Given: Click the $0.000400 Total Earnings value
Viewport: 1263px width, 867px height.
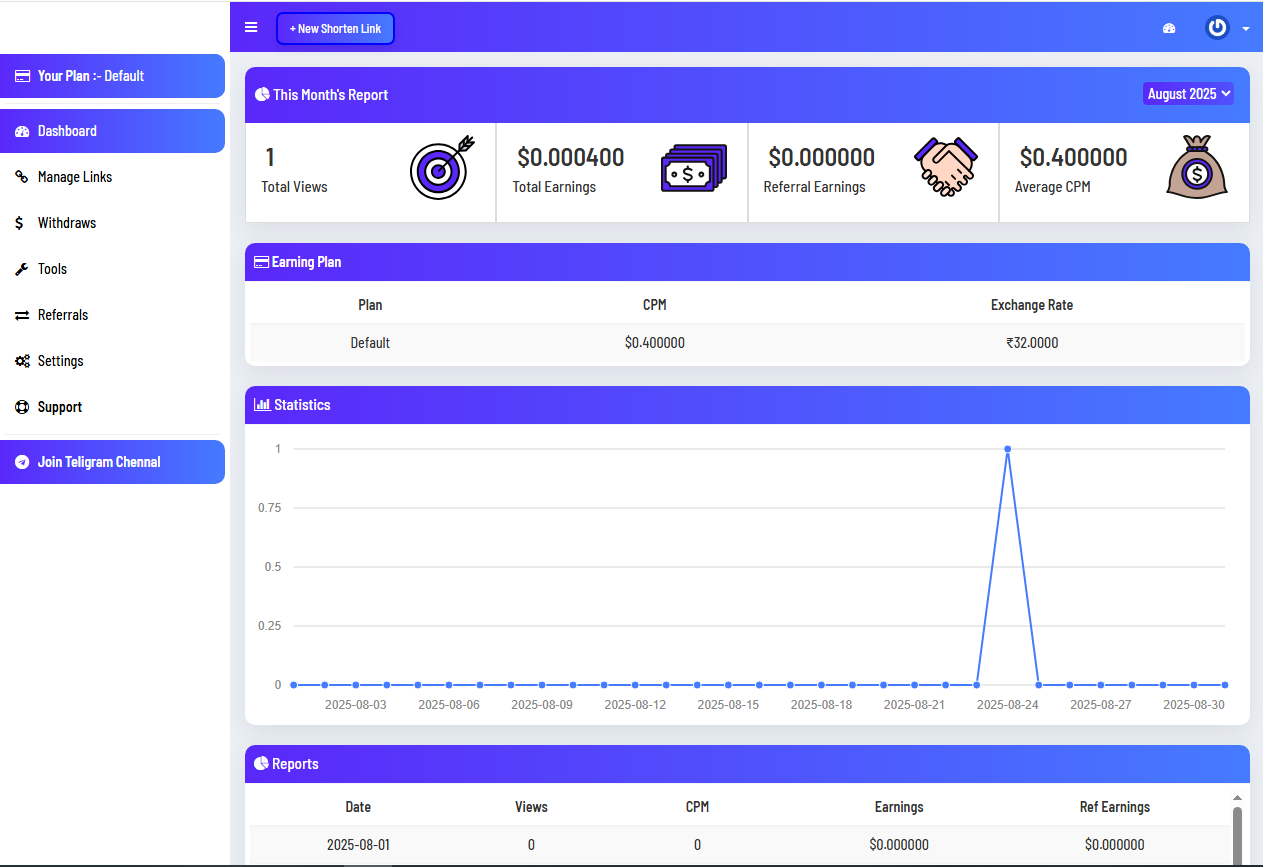Looking at the screenshot, I should [x=570, y=157].
